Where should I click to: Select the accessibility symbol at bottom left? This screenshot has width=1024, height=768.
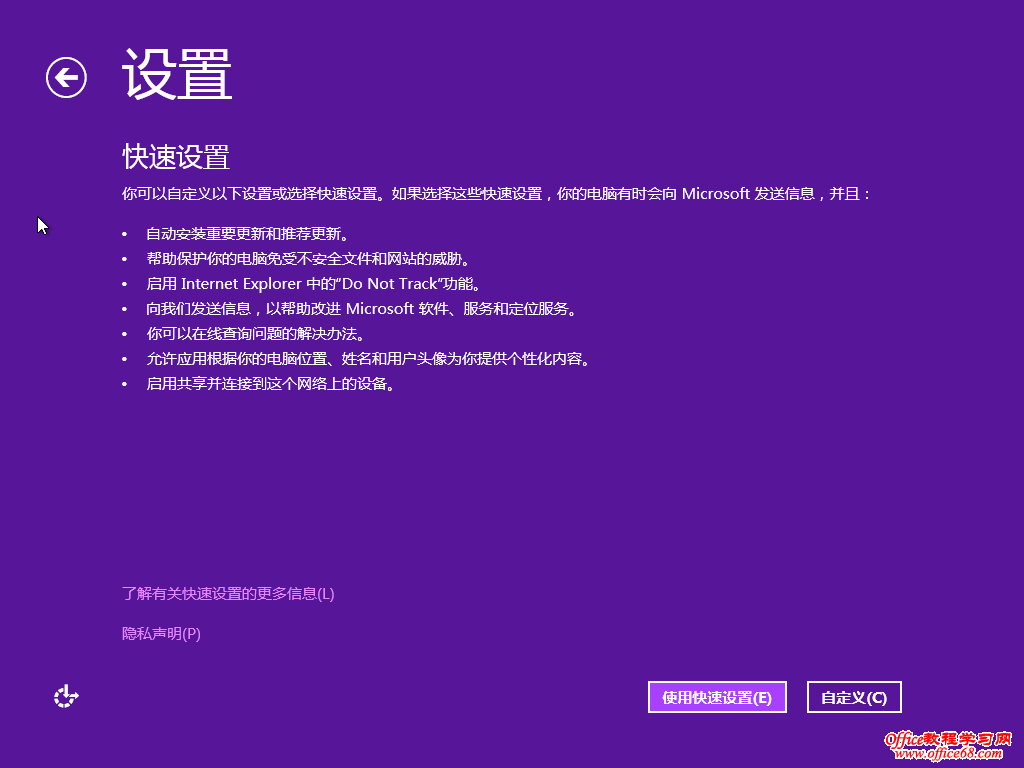point(65,696)
